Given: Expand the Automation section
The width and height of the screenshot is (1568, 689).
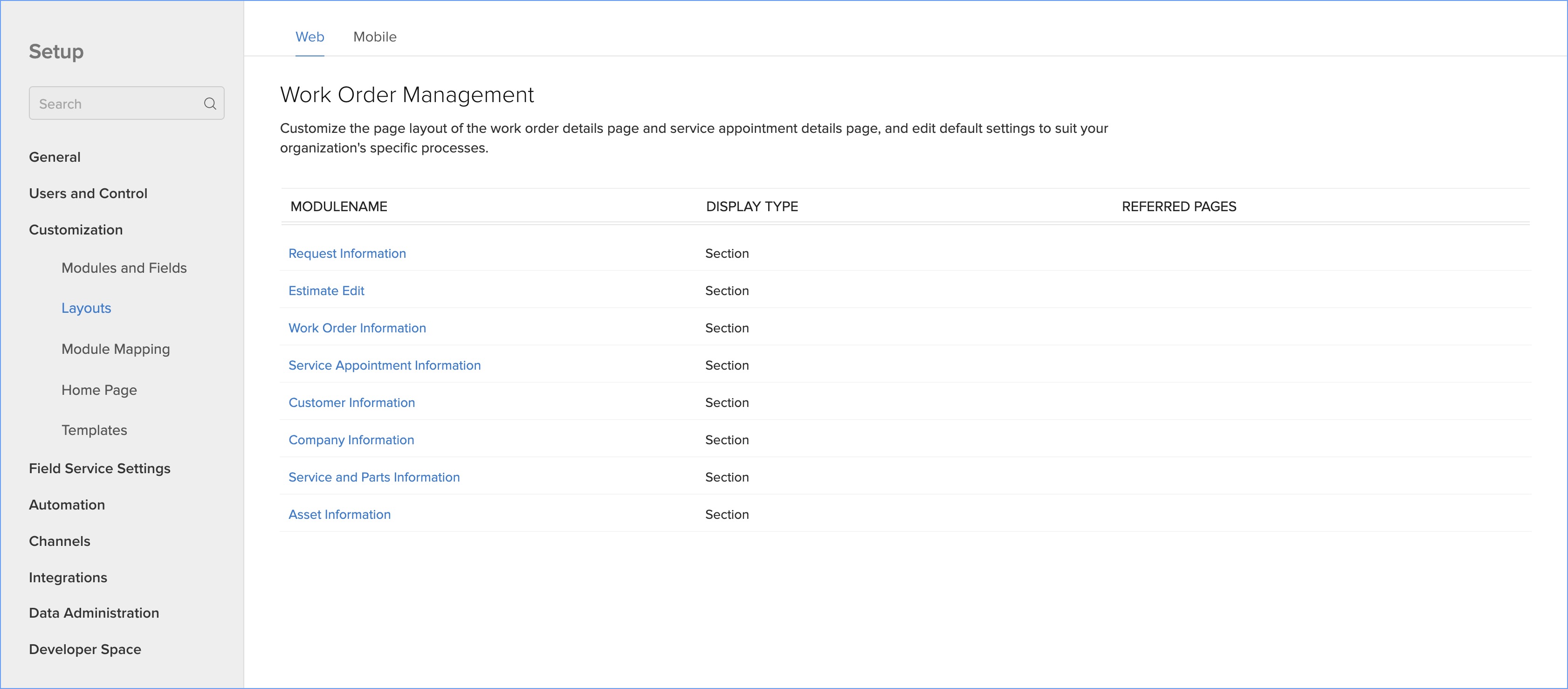Looking at the screenshot, I should [x=67, y=505].
